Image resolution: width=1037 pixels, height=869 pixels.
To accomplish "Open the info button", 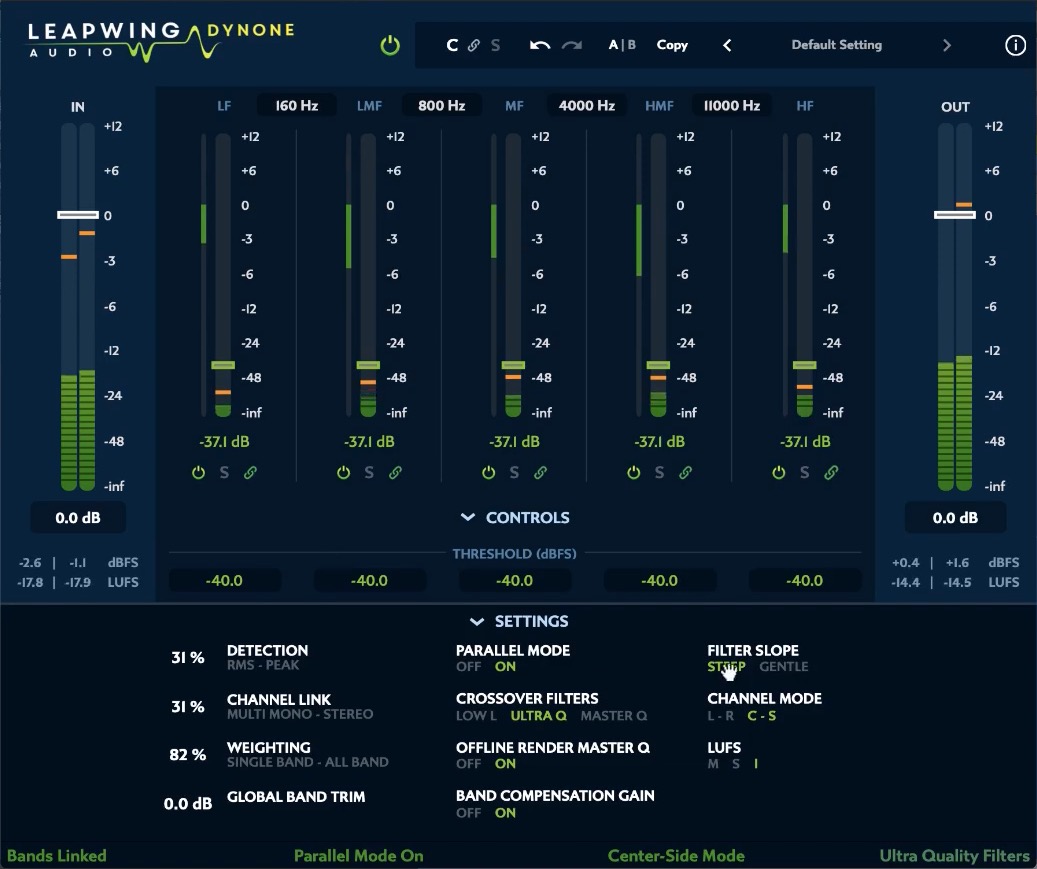I will coord(1015,45).
